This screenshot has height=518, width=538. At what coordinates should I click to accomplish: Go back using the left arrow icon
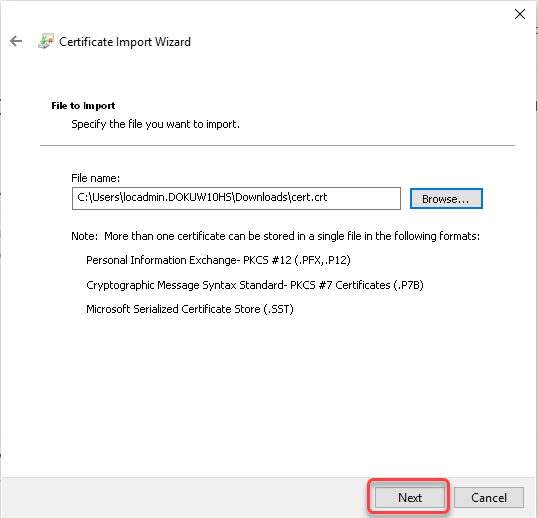click(x=16, y=41)
